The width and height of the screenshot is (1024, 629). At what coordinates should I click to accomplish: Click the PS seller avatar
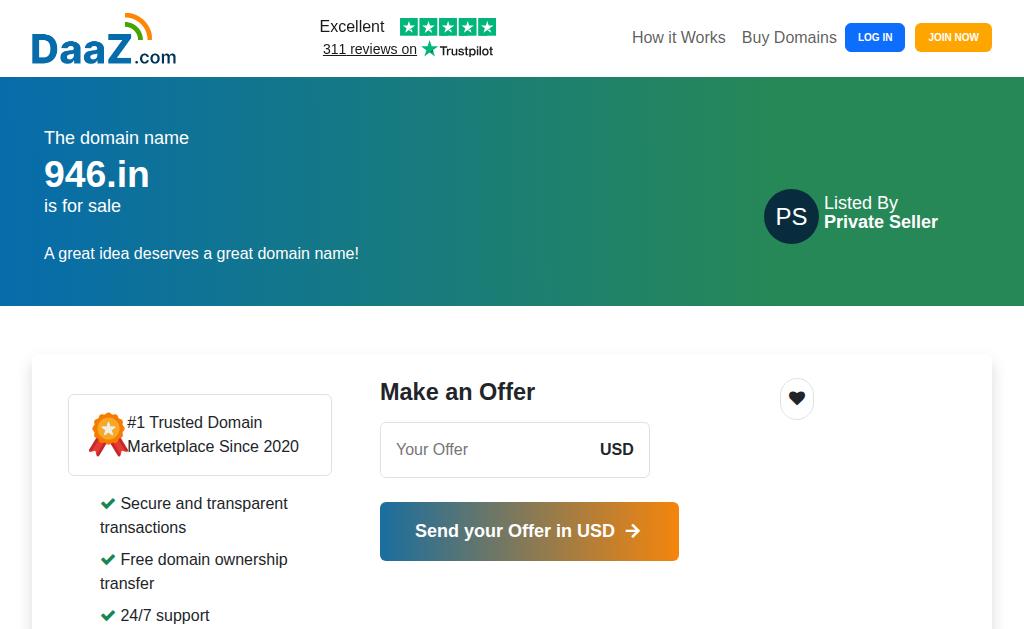(x=791, y=216)
